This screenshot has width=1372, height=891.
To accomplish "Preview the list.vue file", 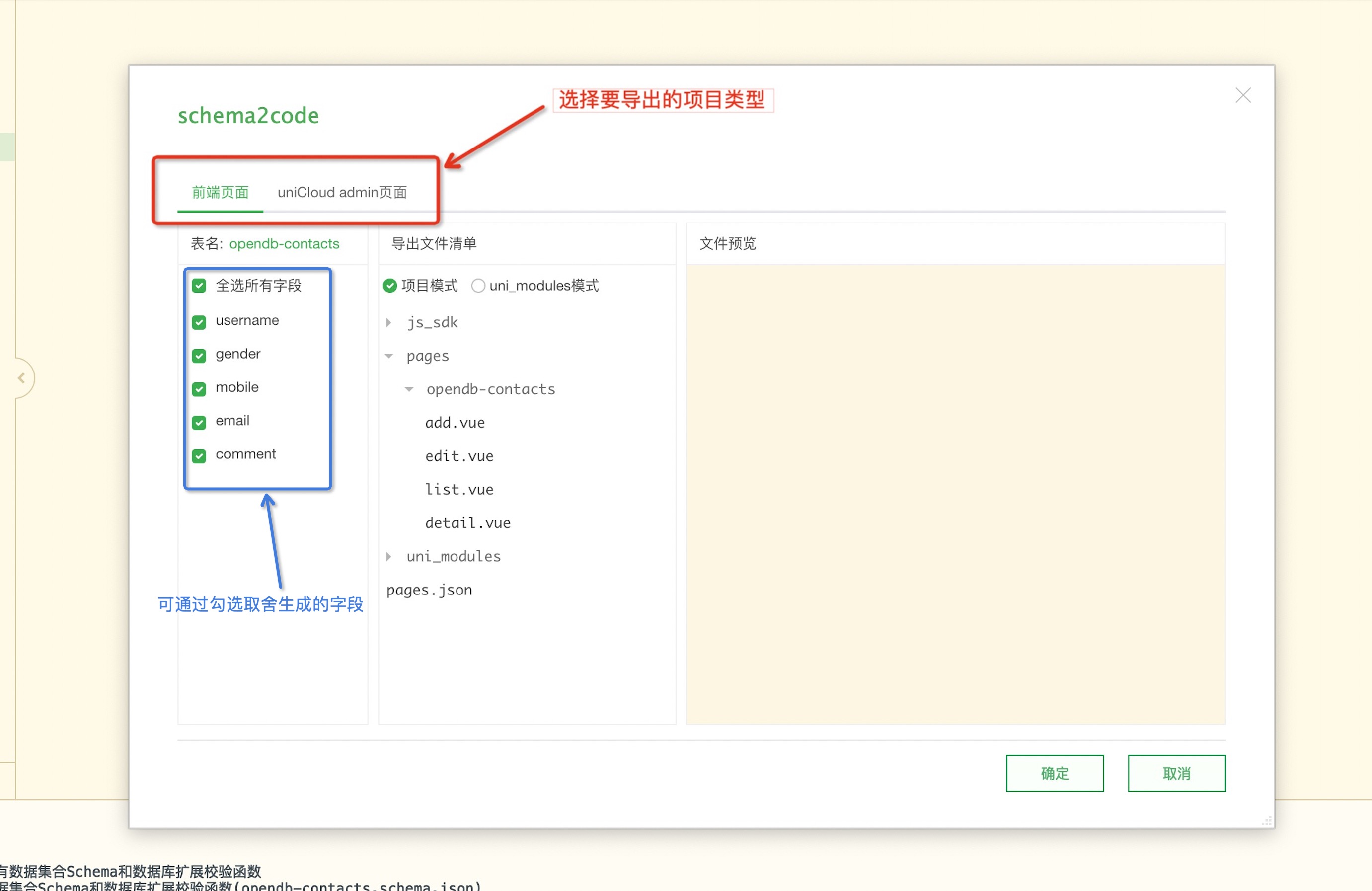I will point(459,490).
